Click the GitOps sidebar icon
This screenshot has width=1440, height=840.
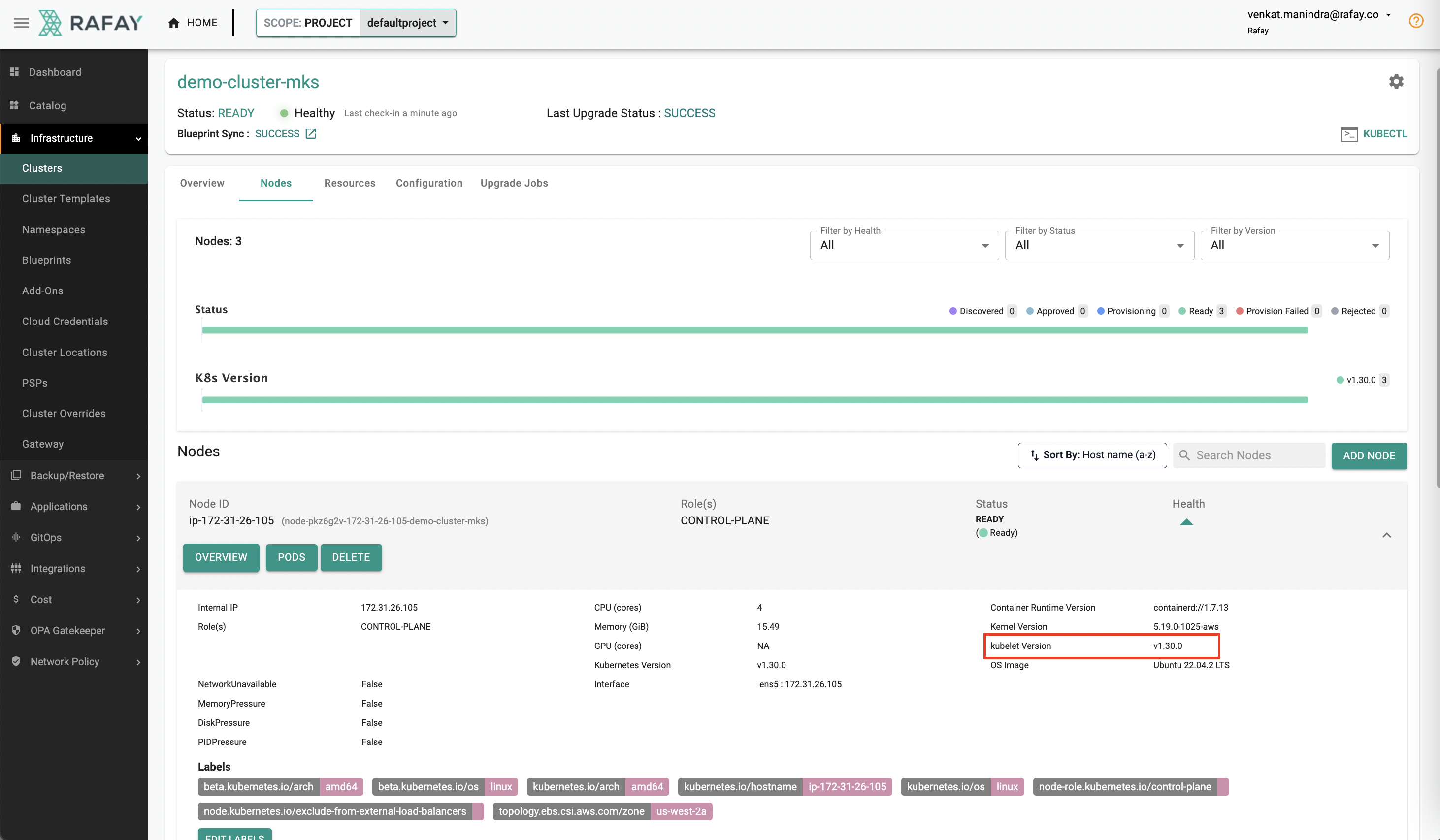tap(16, 537)
